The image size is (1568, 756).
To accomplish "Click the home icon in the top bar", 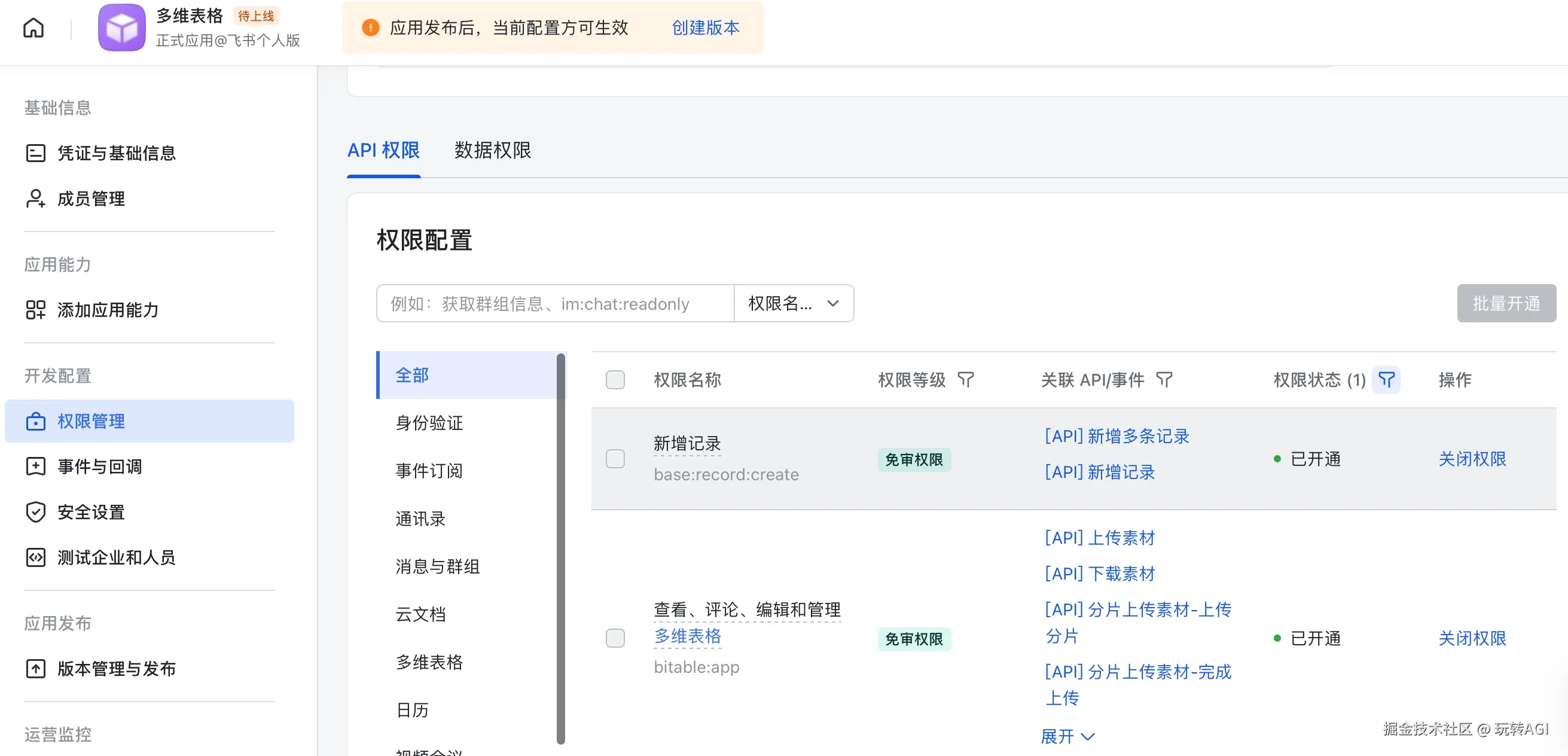I will (33, 28).
